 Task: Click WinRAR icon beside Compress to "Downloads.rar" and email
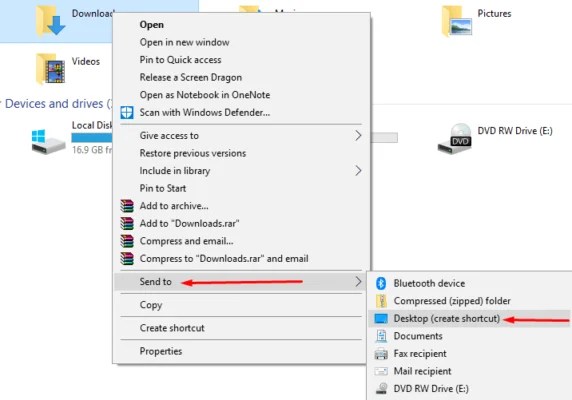click(127, 259)
